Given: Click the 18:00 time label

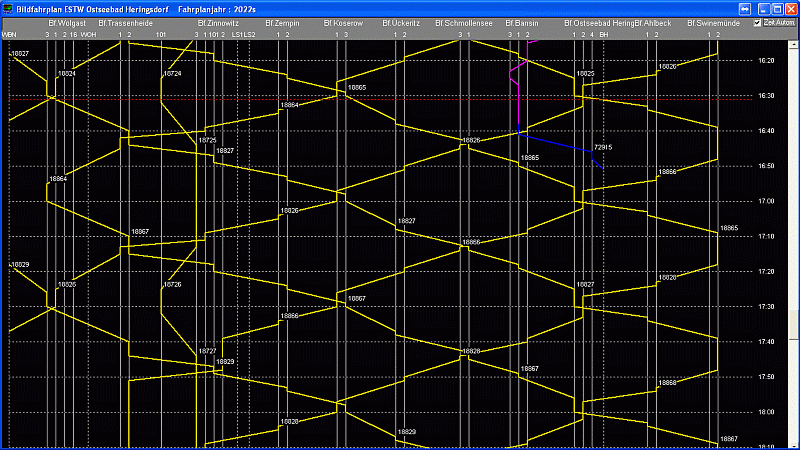Looking at the screenshot, I should pyautogui.click(x=766, y=412).
